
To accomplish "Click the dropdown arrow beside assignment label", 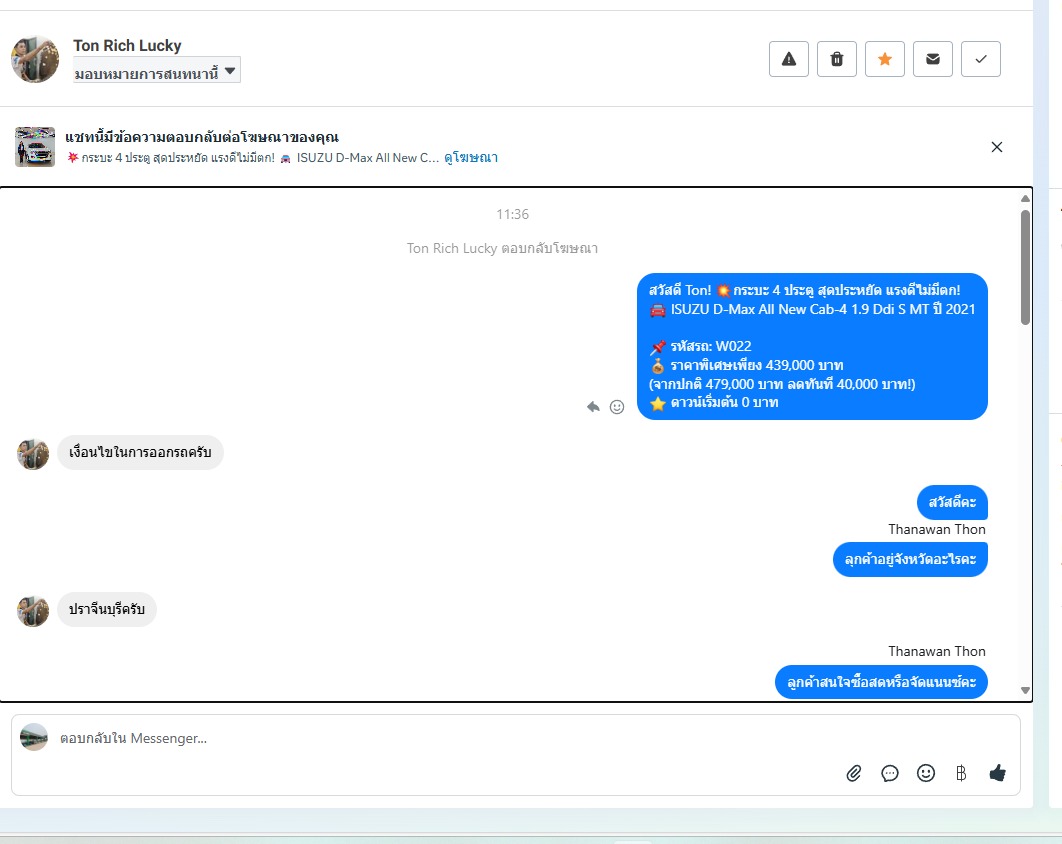I will [x=230, y=70].
